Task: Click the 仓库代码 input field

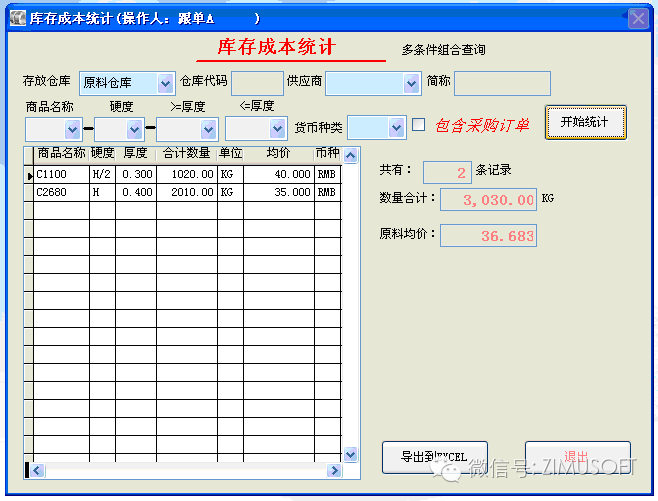Action: (x=257, y=83)
